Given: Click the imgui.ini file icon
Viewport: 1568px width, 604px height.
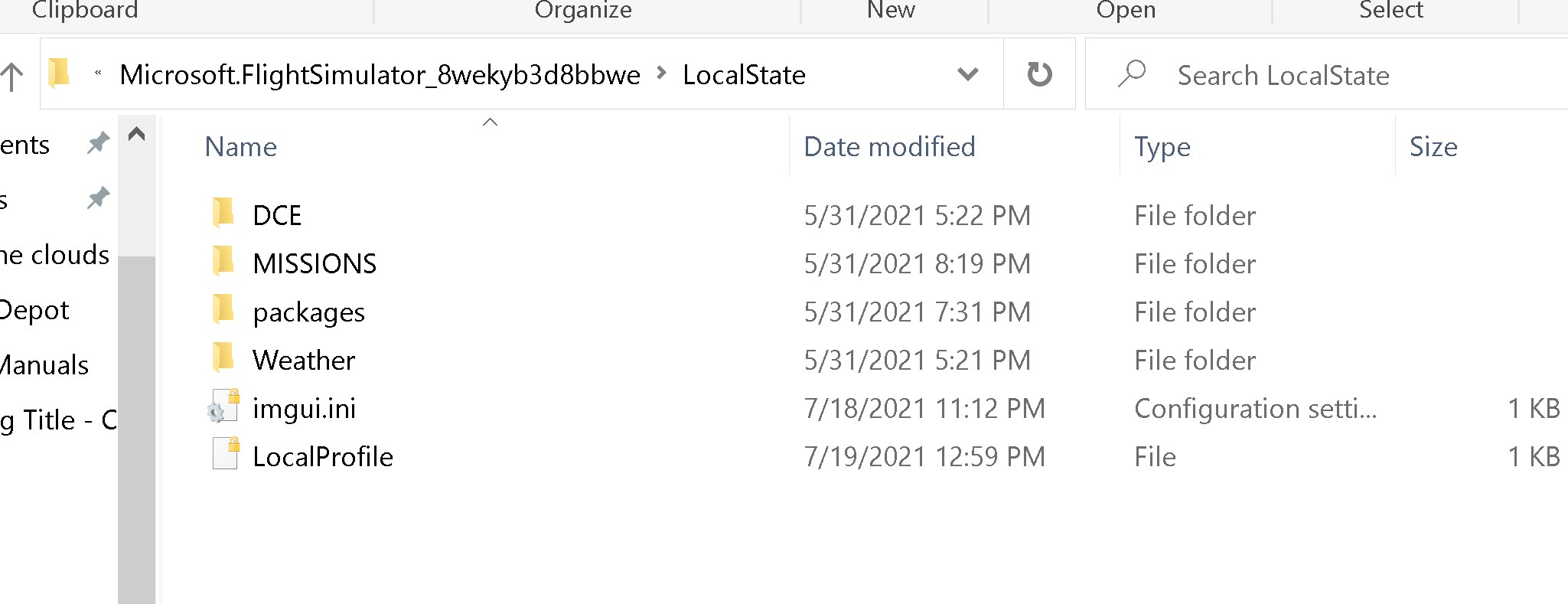Looking at the screenshot, I should (223, 406).
